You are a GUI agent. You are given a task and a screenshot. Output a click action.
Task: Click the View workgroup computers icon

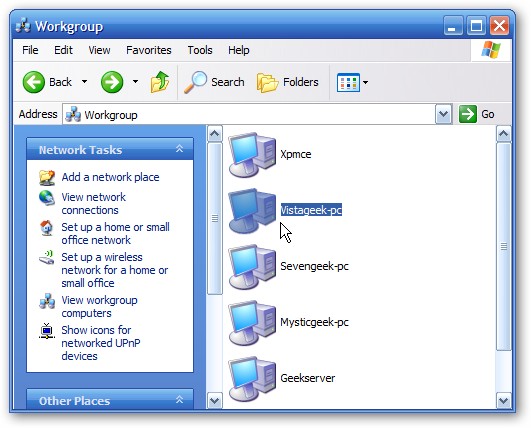point(47,301)
